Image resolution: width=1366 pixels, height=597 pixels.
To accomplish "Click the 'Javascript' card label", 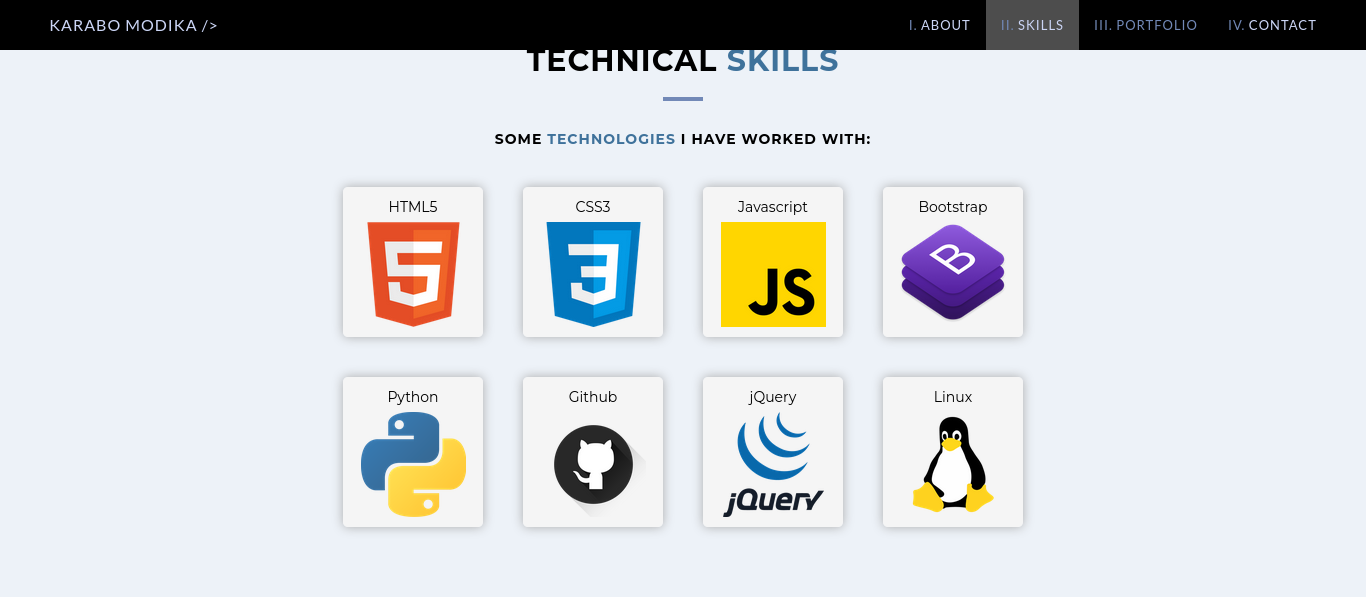I will pyautogui.click(x=773, y=207).
